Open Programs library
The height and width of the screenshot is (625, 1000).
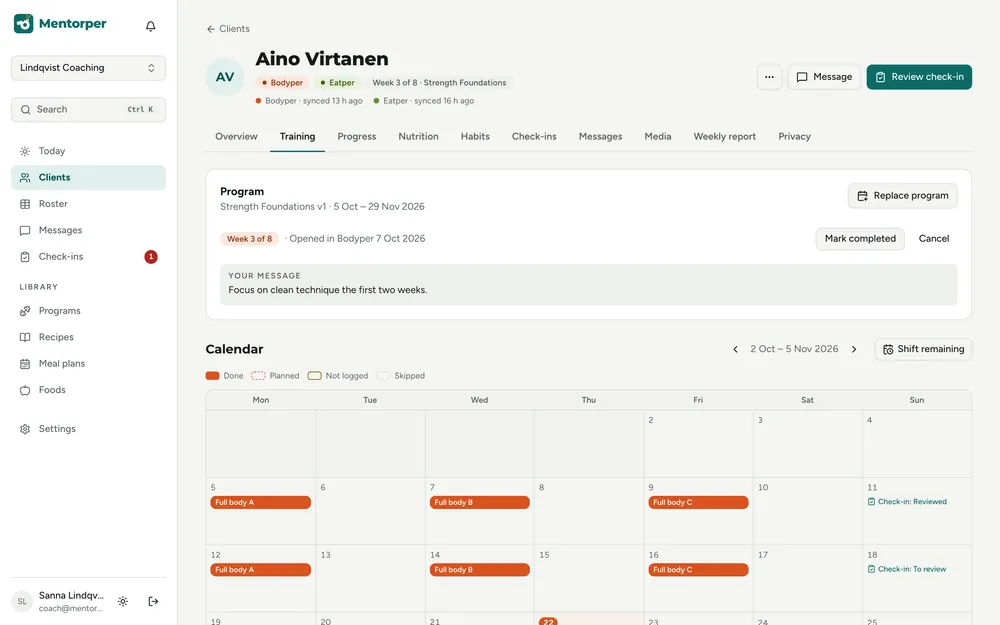(x=88, y=311)
